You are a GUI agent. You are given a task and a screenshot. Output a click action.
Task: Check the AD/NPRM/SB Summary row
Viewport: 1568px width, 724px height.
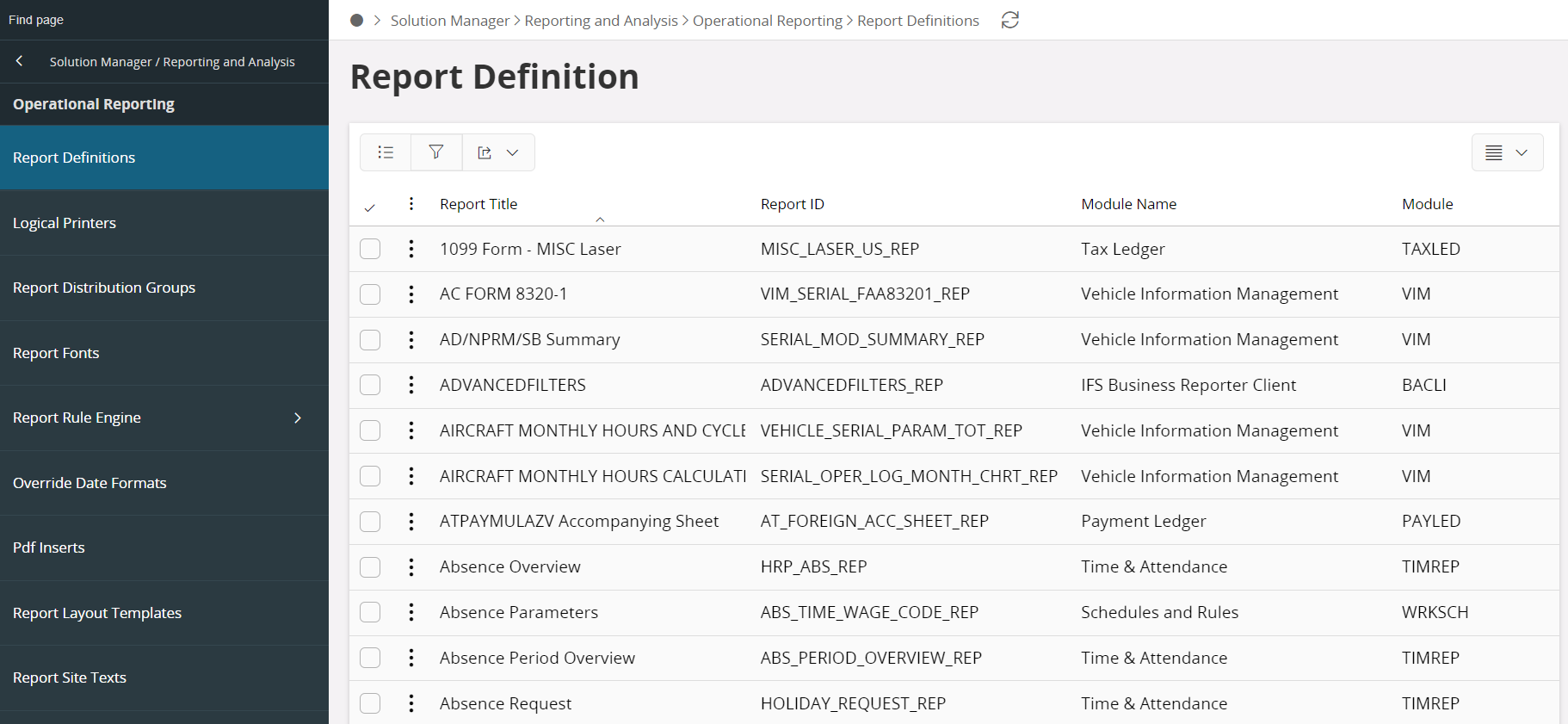370,340
